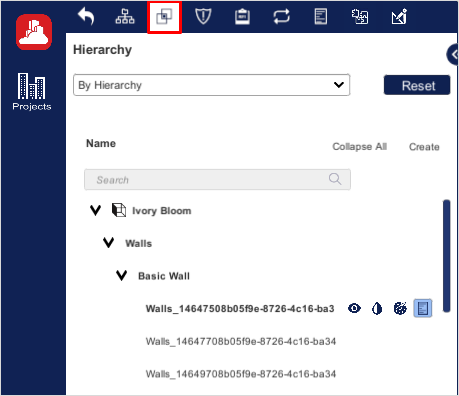Select Walls_14647708b05f9e-8726-4c16-ba34 item
This screenshot has width=459, height=396.
coord(241,341)
